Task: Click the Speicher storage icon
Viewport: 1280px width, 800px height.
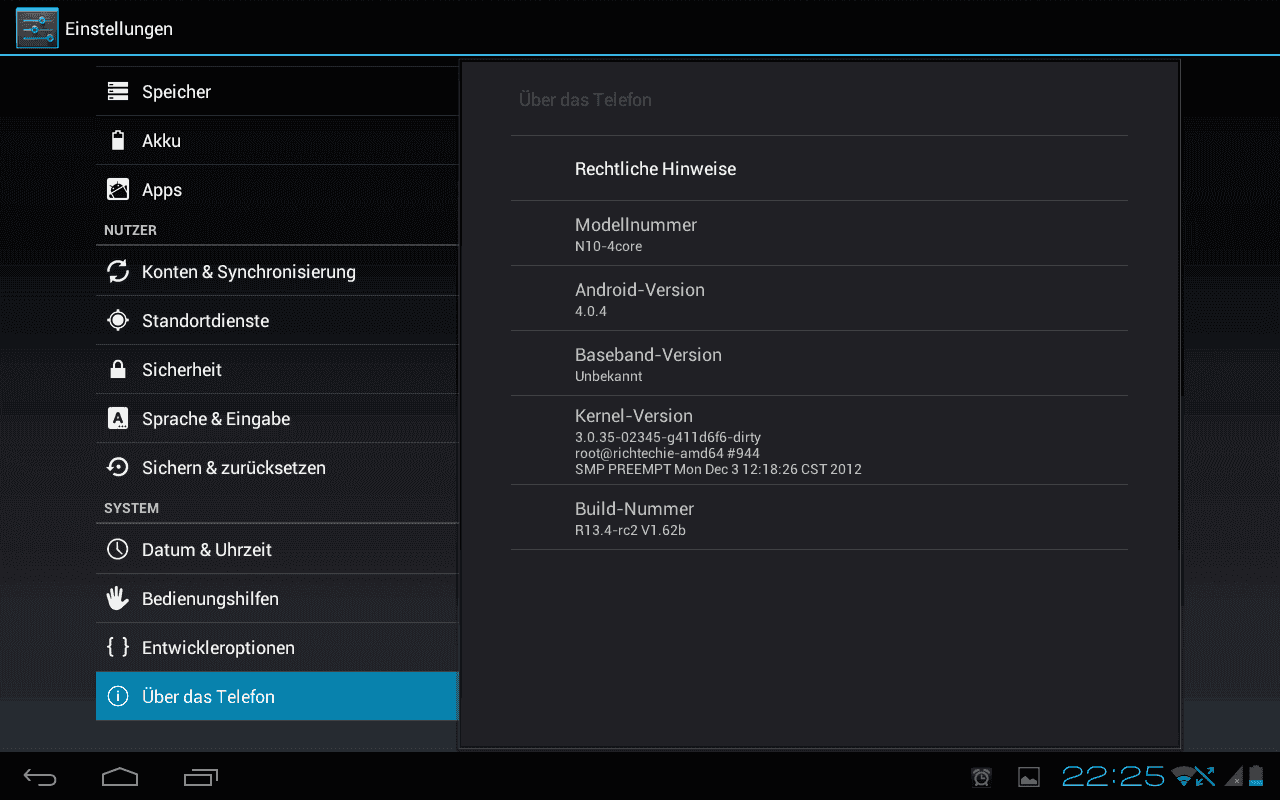Action: tap(118, 92)
